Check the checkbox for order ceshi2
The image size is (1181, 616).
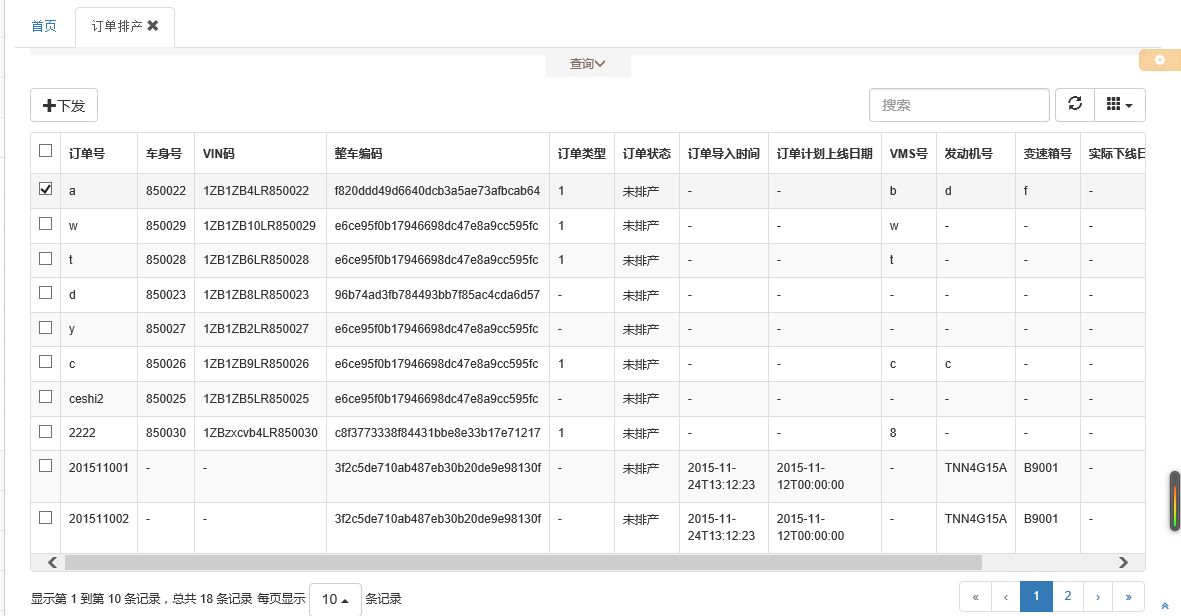click(x=46, y=396)
